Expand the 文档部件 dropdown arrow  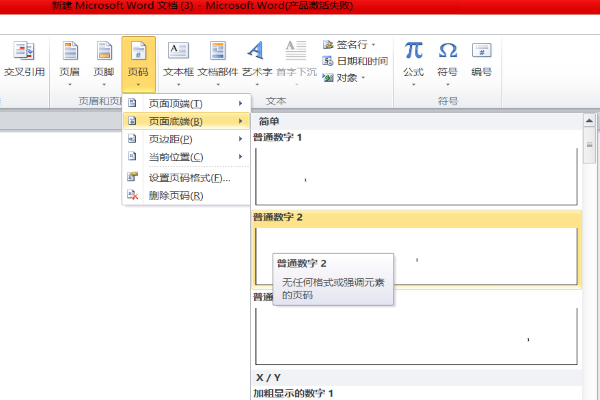218,85
